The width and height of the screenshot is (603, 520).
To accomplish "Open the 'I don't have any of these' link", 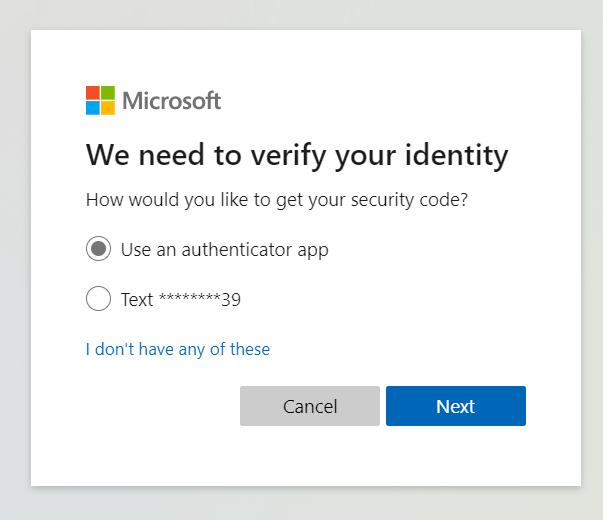I will 178,349.
